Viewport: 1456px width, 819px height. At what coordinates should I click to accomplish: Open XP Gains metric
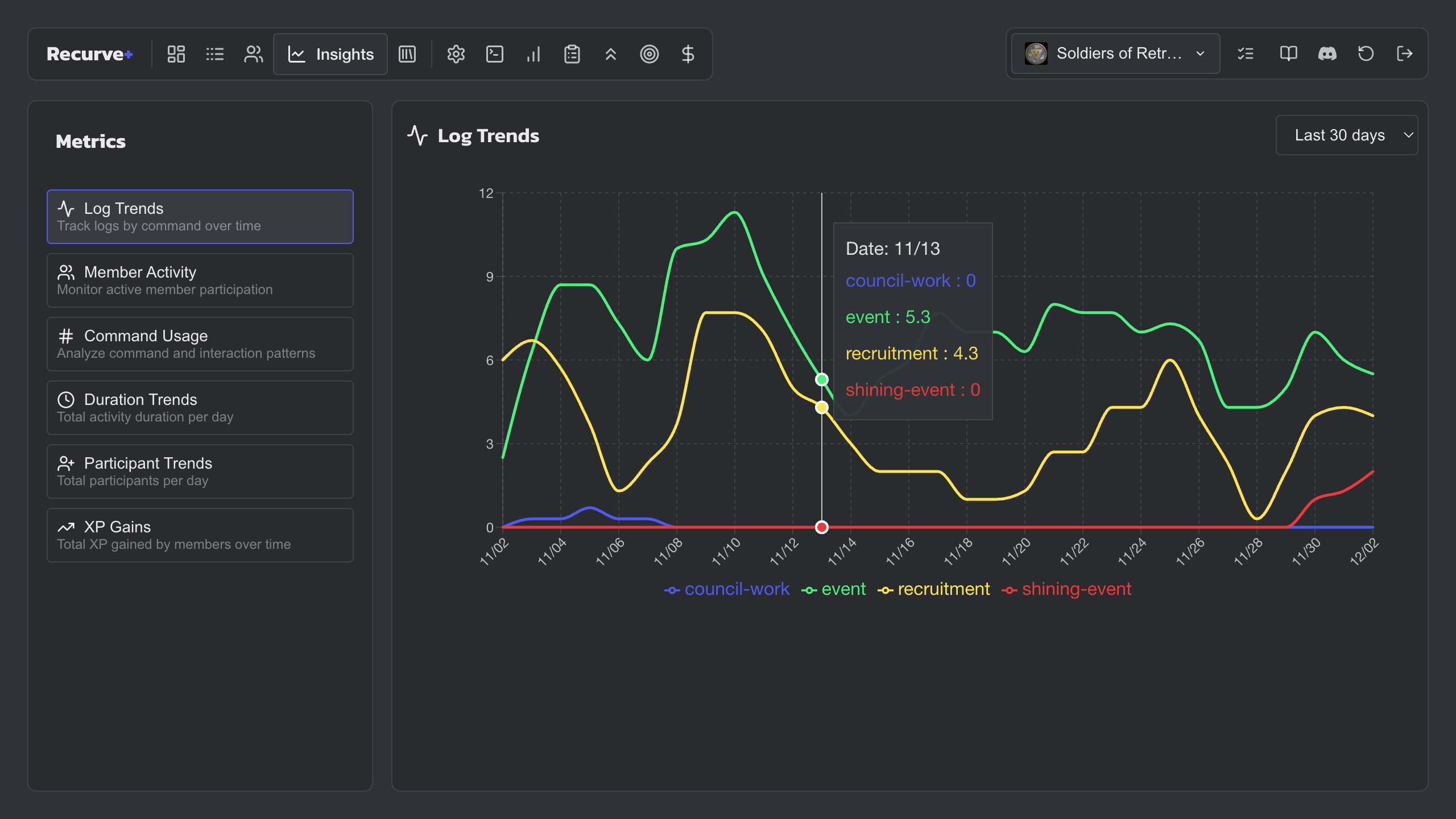[200, 535]
